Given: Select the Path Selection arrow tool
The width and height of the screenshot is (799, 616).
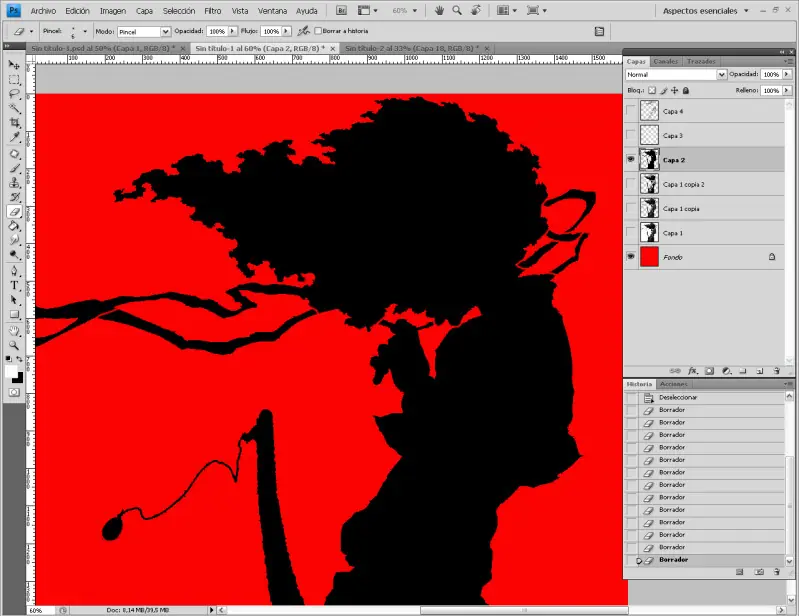Looking at the screenshot, I should click(x=14, y=300).
